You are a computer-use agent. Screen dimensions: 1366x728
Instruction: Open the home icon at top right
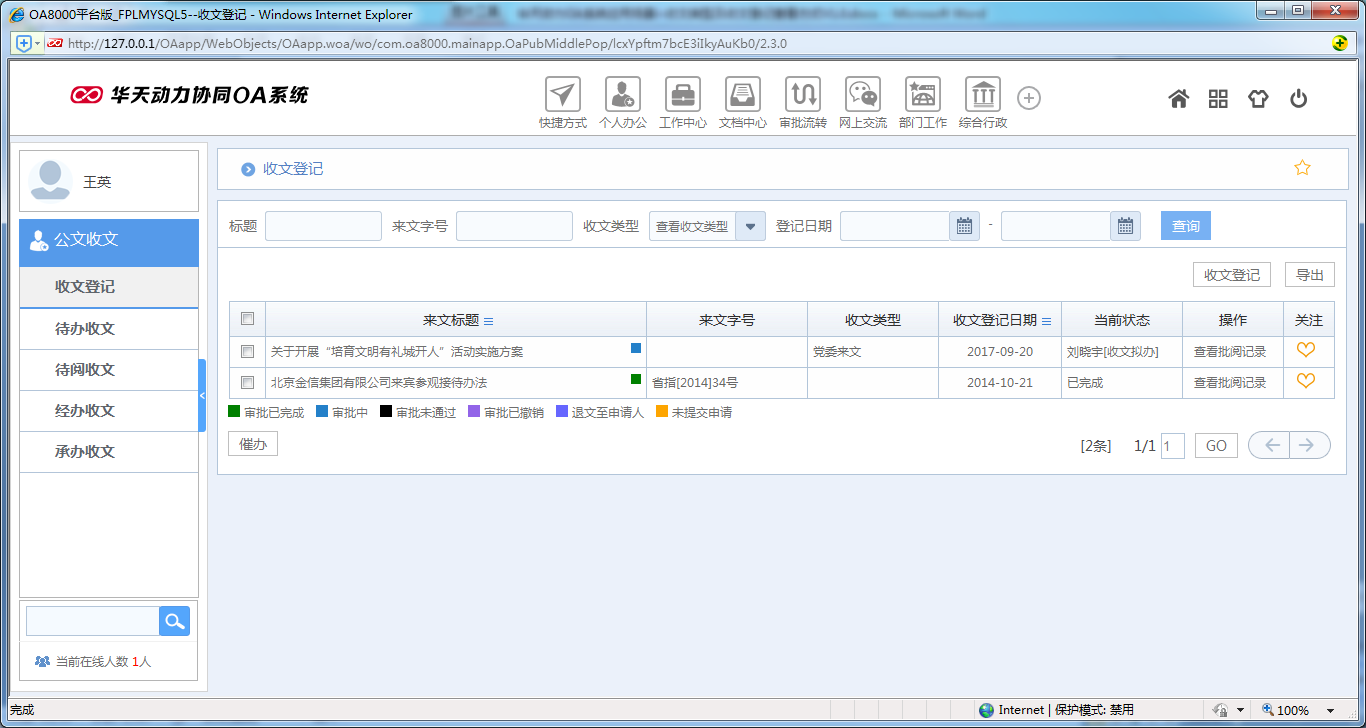click(1178, 98)
